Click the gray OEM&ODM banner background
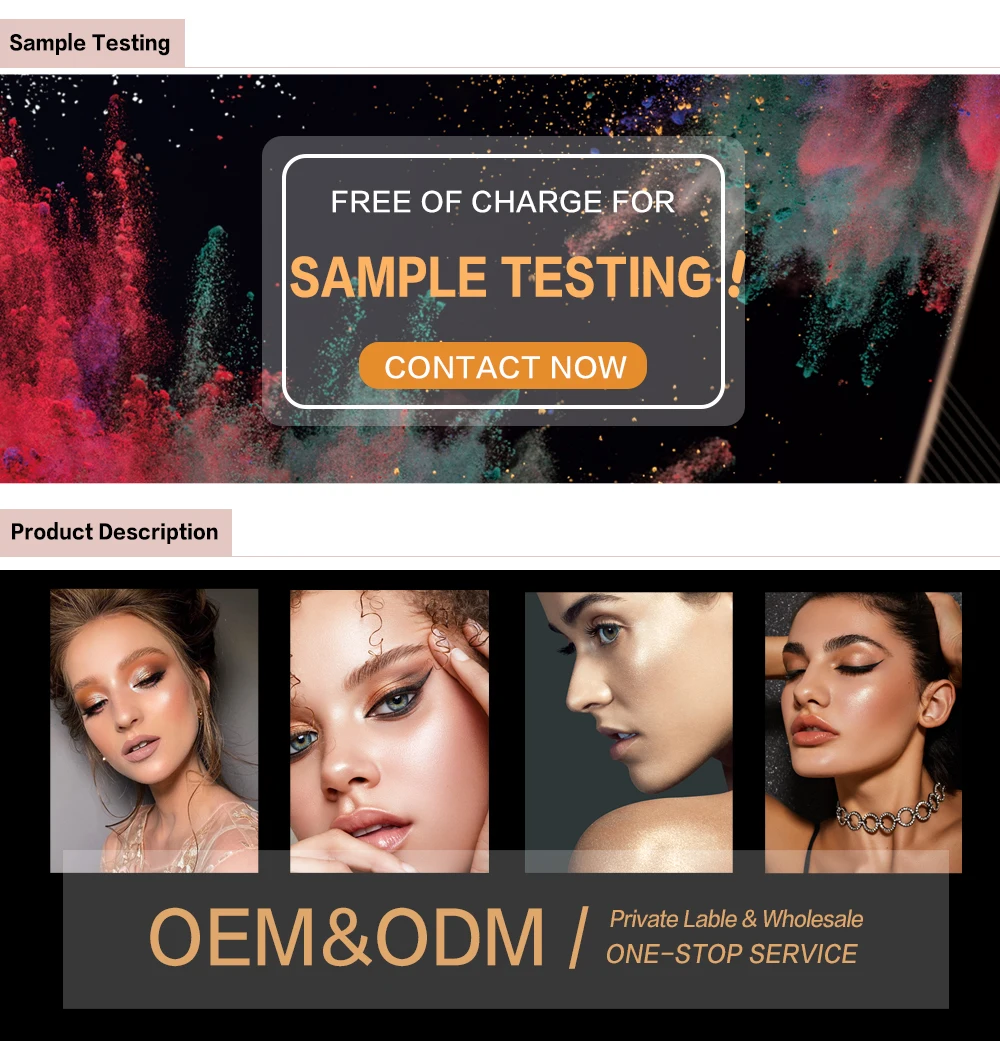This screenshot has height=1063, width=1000. (506, 990)
